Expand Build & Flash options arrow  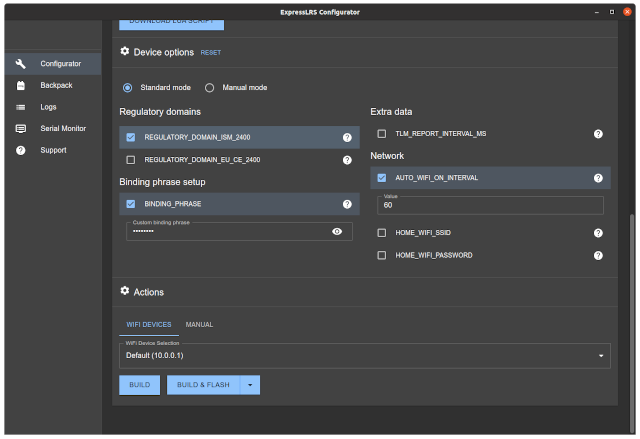(250, 385)
